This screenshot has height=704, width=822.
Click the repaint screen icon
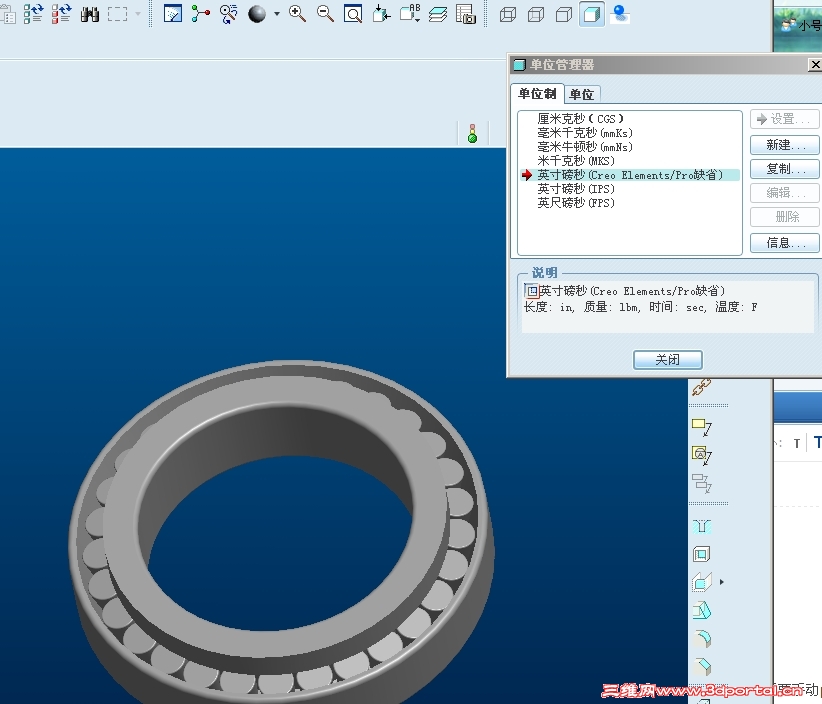(x=172, y=14)
